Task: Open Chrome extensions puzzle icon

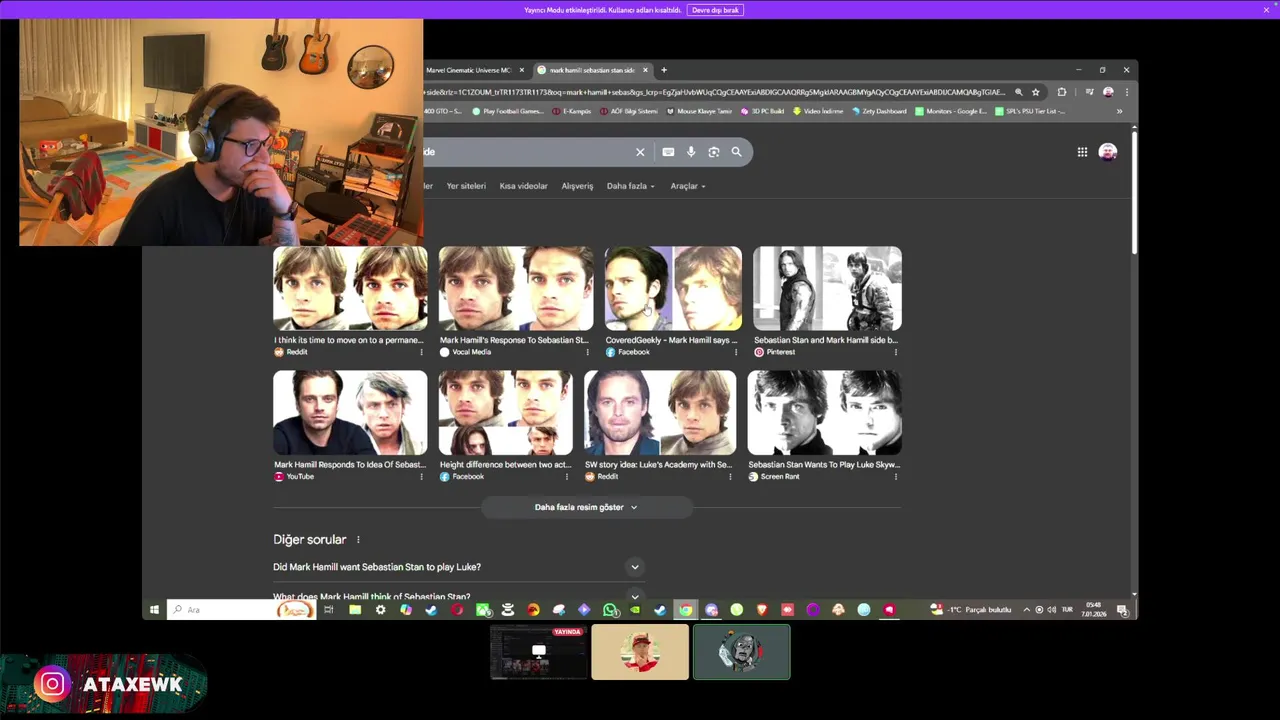Action: pos(1062,92)
